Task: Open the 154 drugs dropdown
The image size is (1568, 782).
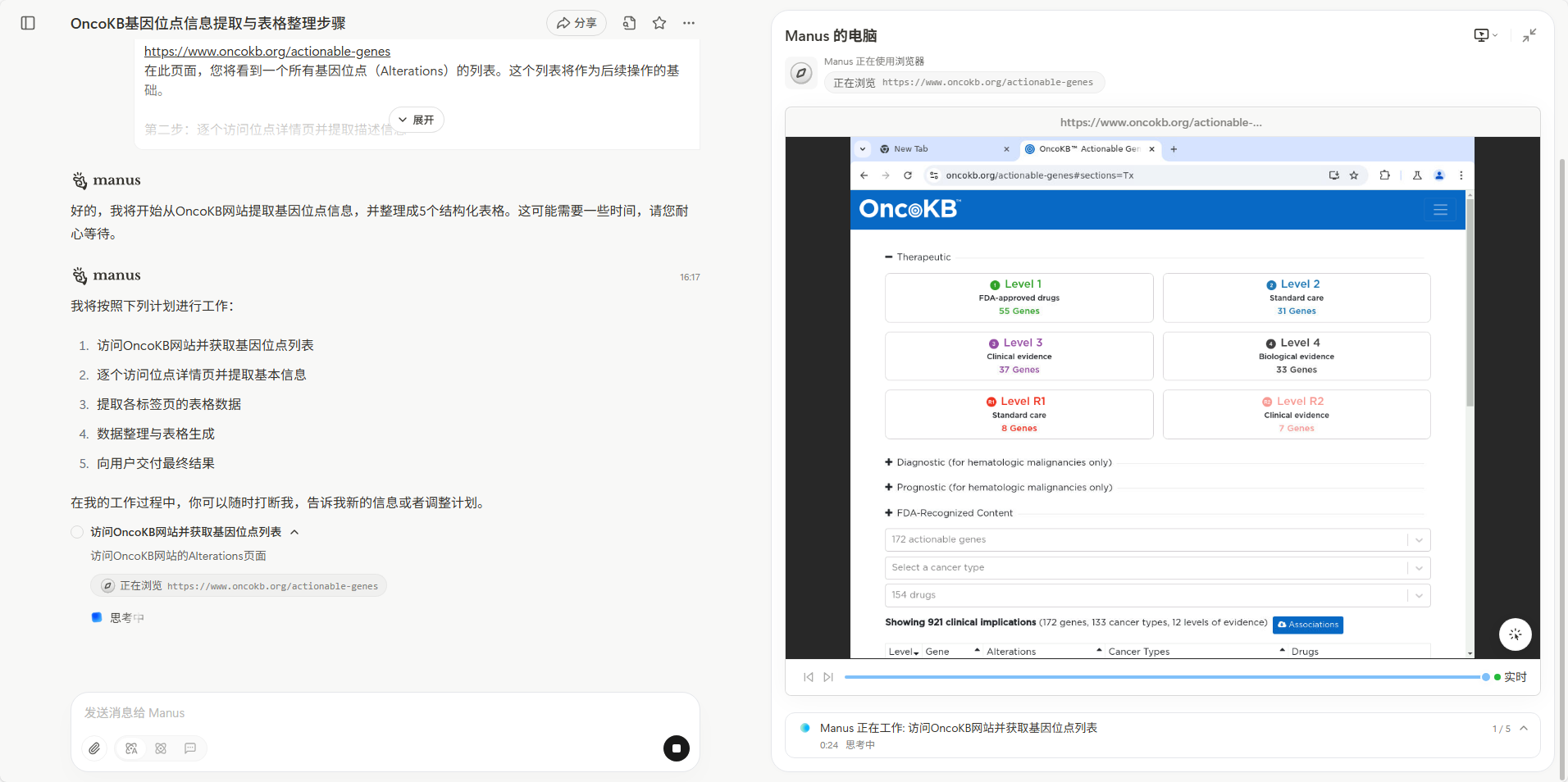Action: tap(1157, 595)
